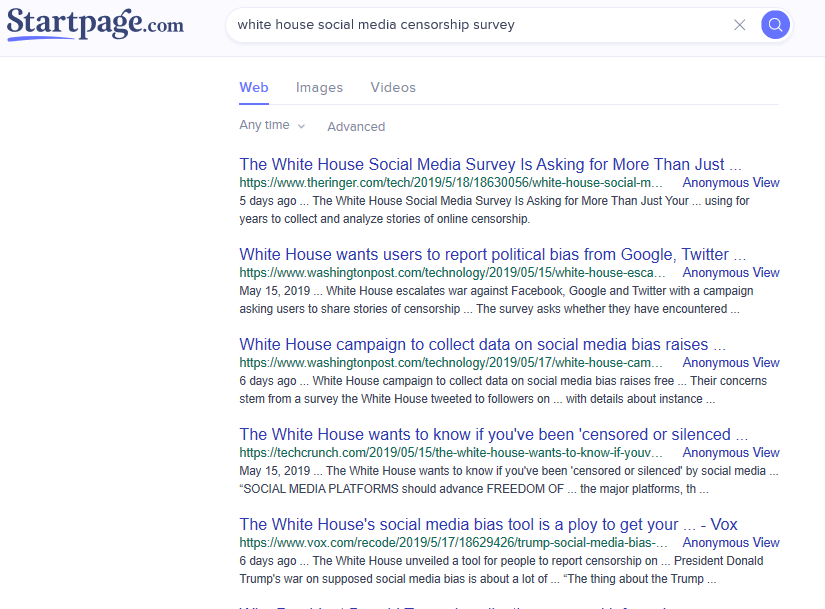Switch to the Images tab
825x609 pixels.
point(319,88)
